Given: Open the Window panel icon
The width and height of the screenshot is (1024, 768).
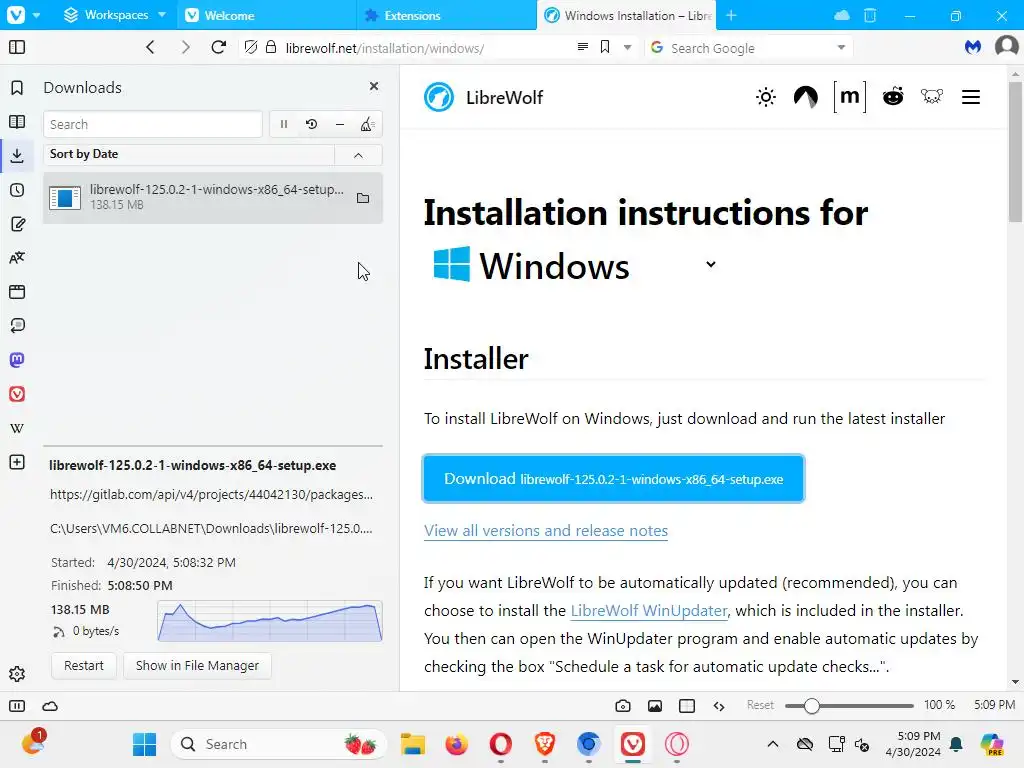Looking at the screenshot, I should [x=17, y=292].
